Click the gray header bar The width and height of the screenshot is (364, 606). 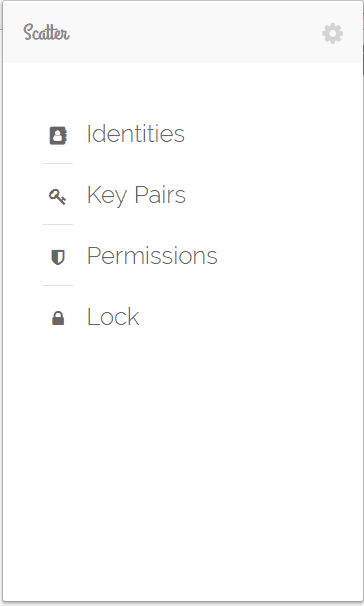click(183, 32)
